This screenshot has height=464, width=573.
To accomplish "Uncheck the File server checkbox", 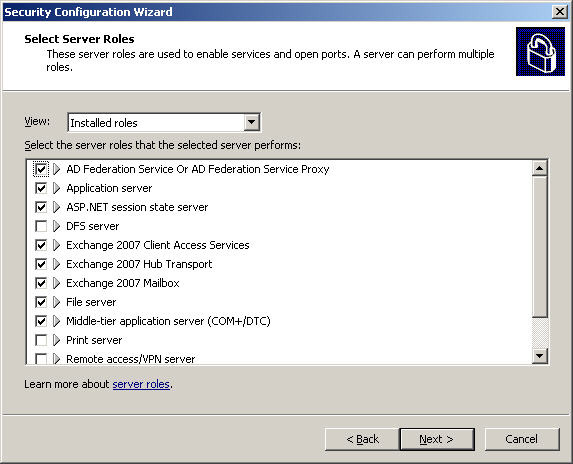I will point(41,302).
